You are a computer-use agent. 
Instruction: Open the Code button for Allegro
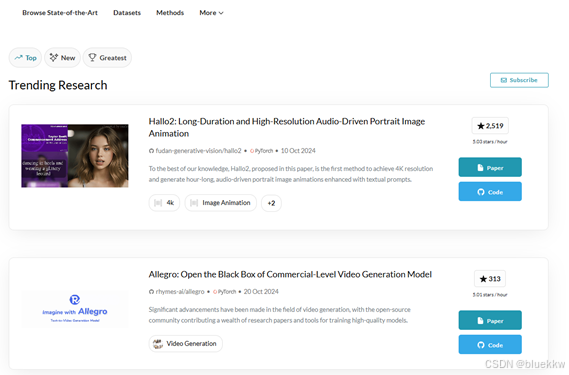point(490,345)
